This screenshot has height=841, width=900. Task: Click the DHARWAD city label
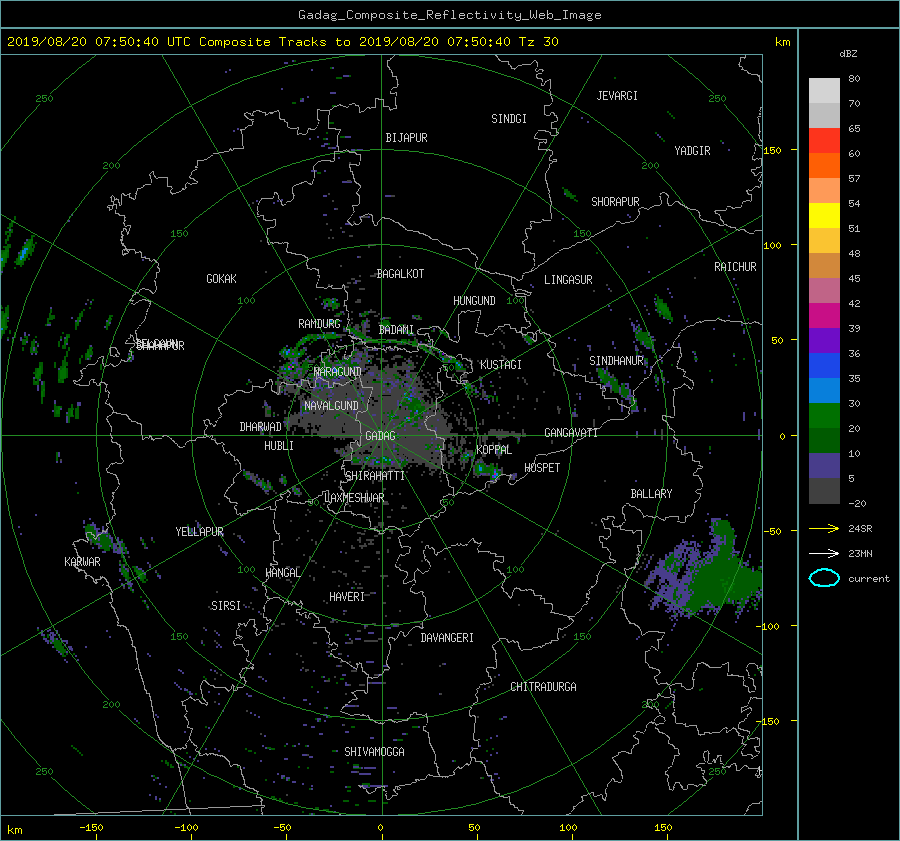pos(260,427)
